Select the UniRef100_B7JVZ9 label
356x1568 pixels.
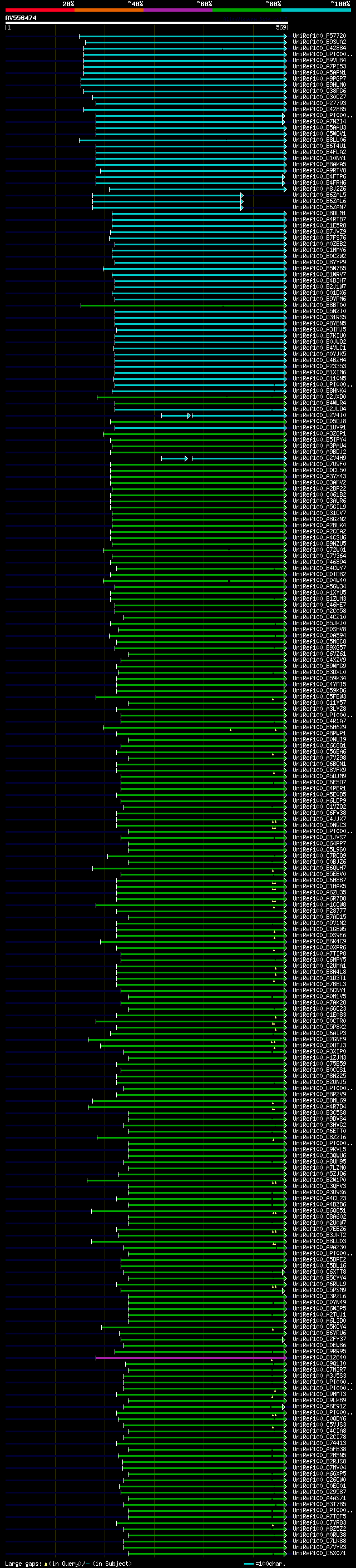[319, 232]
